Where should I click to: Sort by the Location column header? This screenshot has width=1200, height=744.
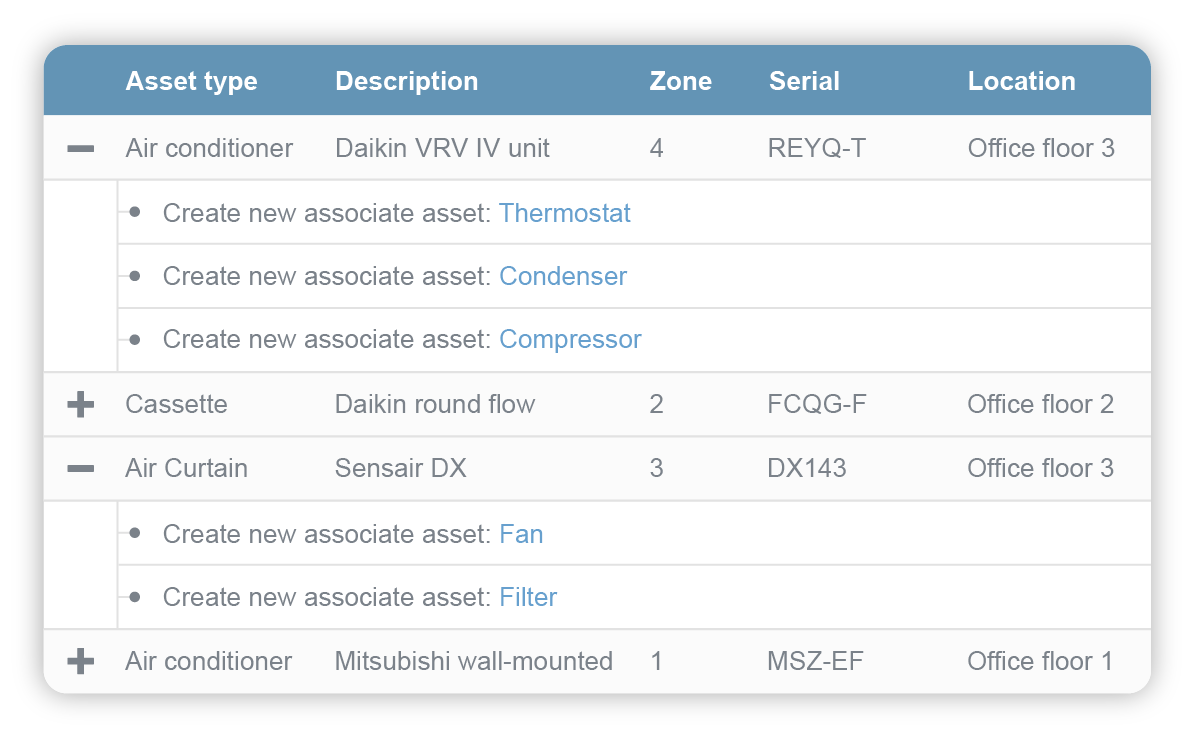tap(1021, 82)
